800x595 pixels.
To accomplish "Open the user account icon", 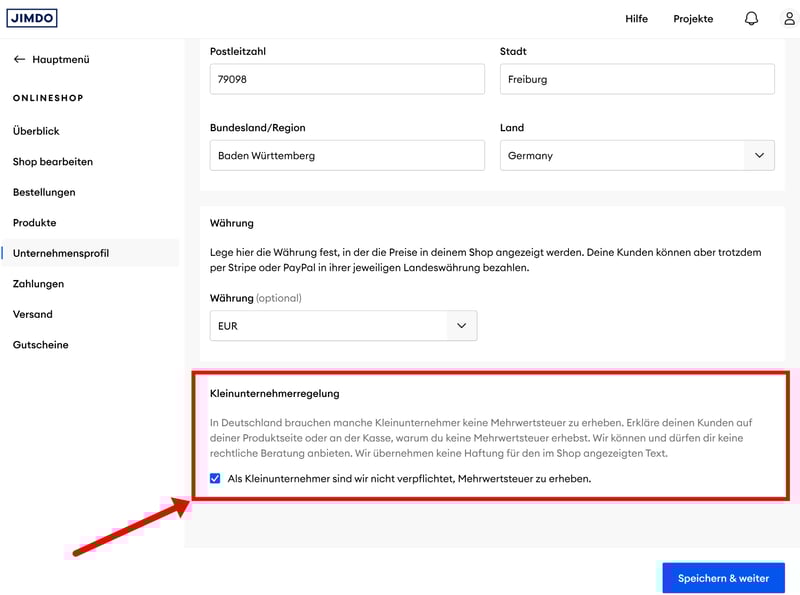I will (x=789, y=19).
